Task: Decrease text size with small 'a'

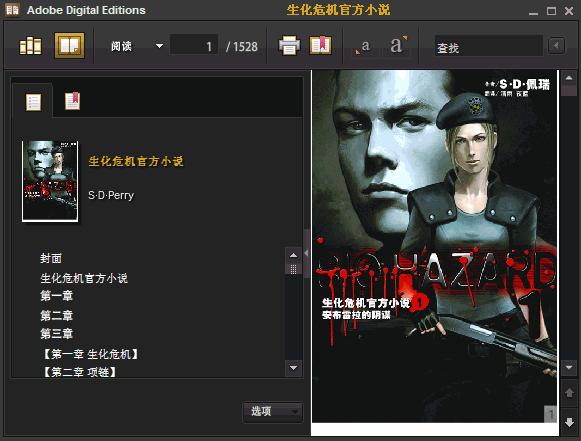Action: 363,47
